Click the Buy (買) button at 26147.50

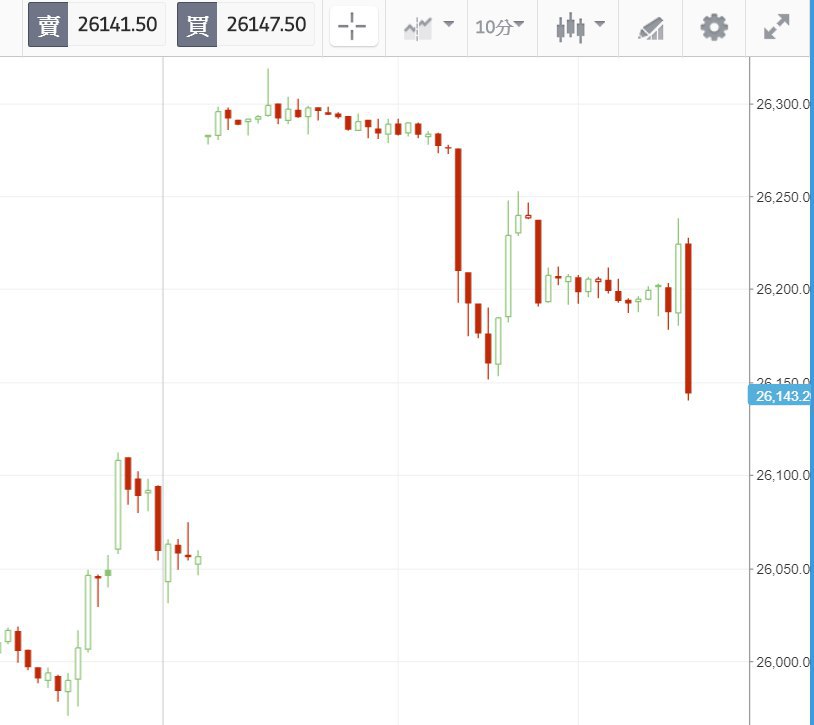266,25
